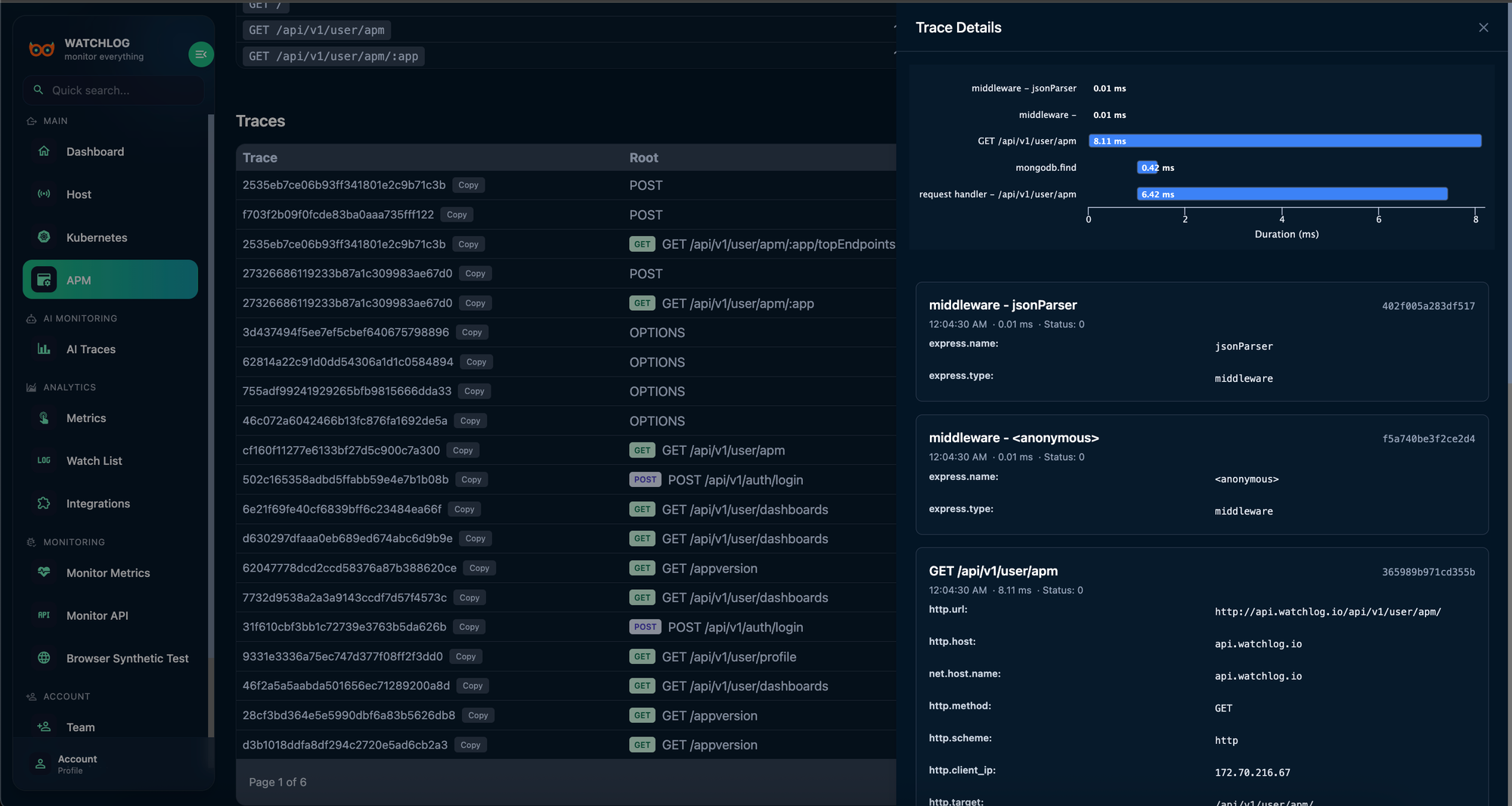1512x806 pixels.
Task: Copy trace ID f703f2b09f0fcde83ba0aaa735fff122
Action: [457, 215]
